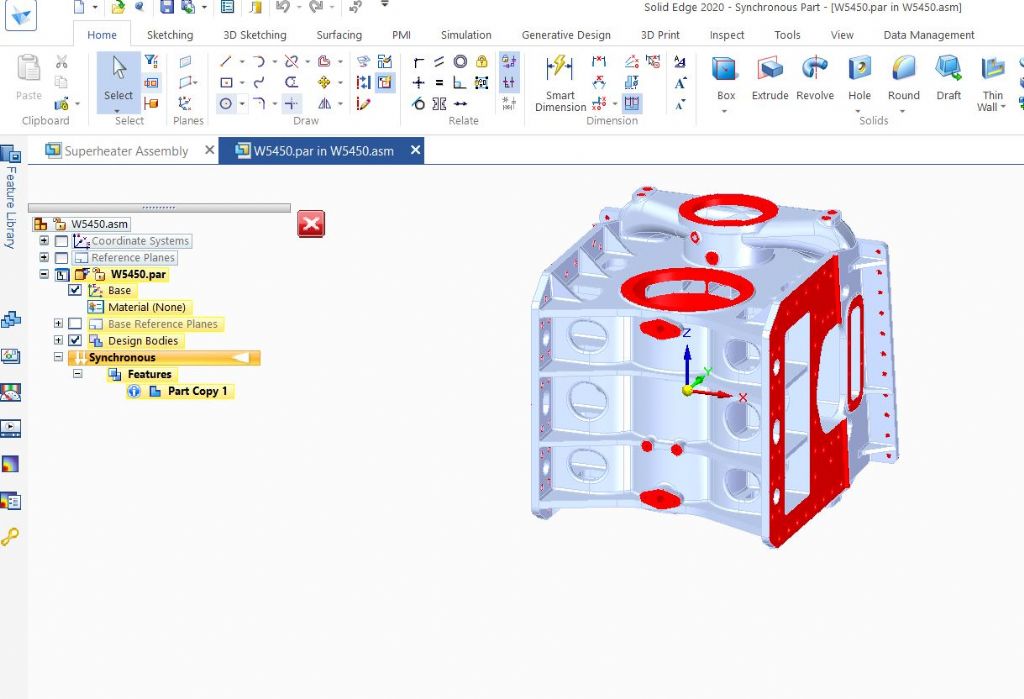
Task: Open the Sketching ribbon tab
Action: click(170, 35)
